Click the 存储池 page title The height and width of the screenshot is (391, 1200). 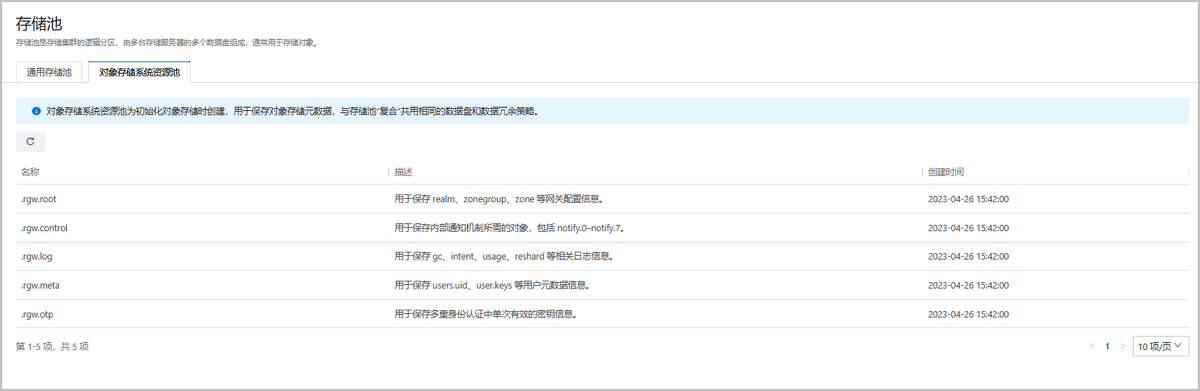[38, 23]
